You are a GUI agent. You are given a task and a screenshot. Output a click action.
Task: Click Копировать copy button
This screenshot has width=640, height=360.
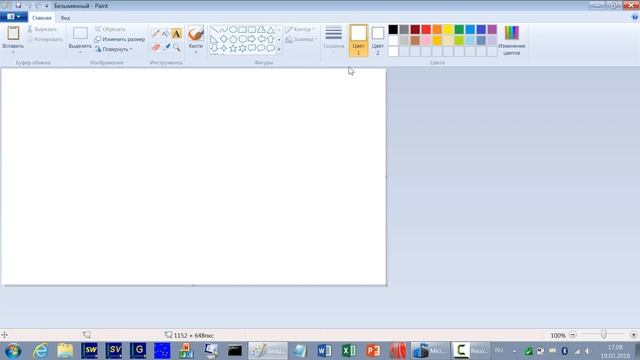click(45, 39)
